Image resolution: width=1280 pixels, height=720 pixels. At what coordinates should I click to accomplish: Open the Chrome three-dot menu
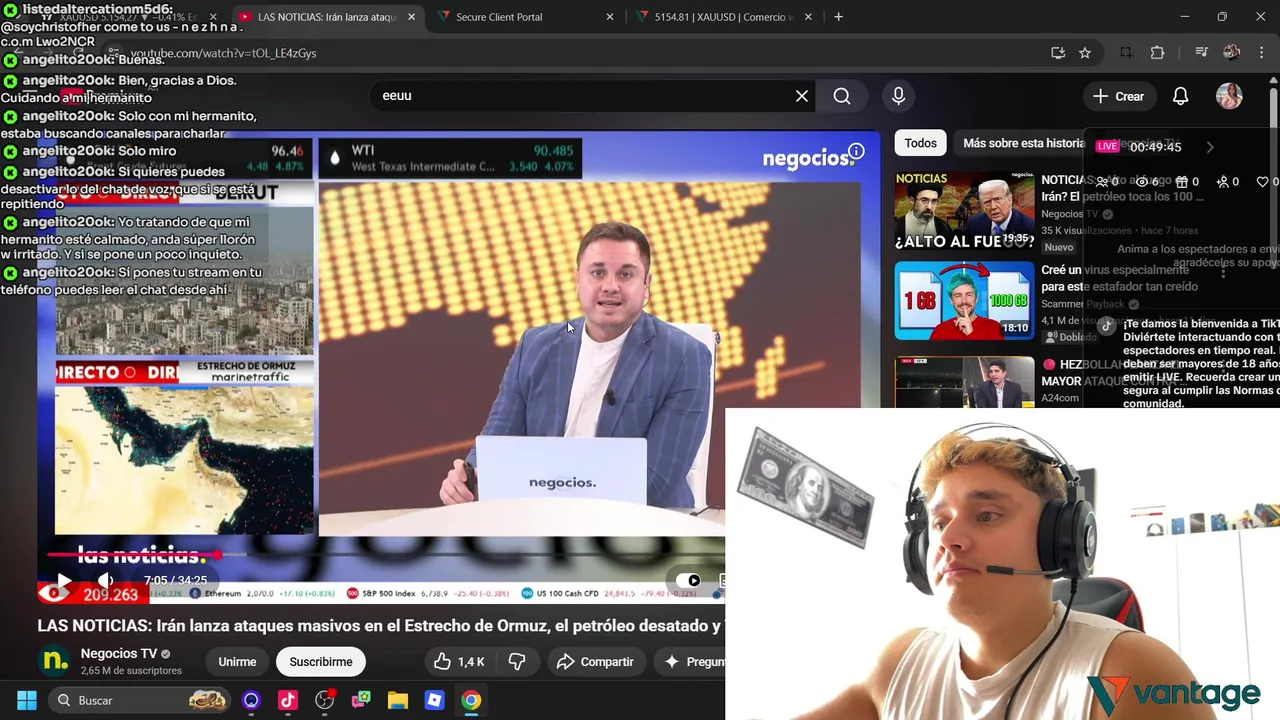(x=1260, y=53)
